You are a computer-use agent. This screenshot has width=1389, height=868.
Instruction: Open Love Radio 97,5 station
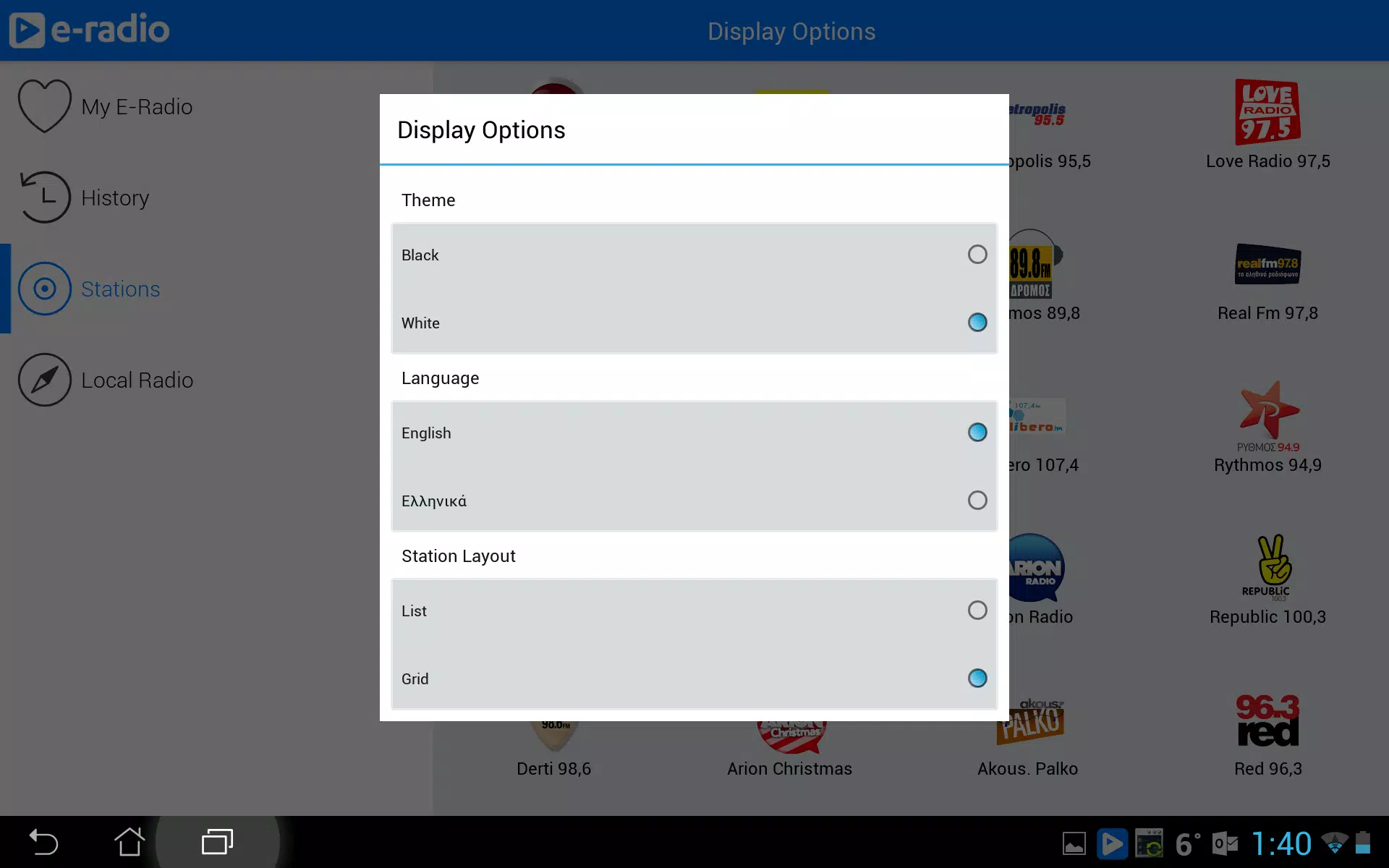click(x=1267, y=114)
